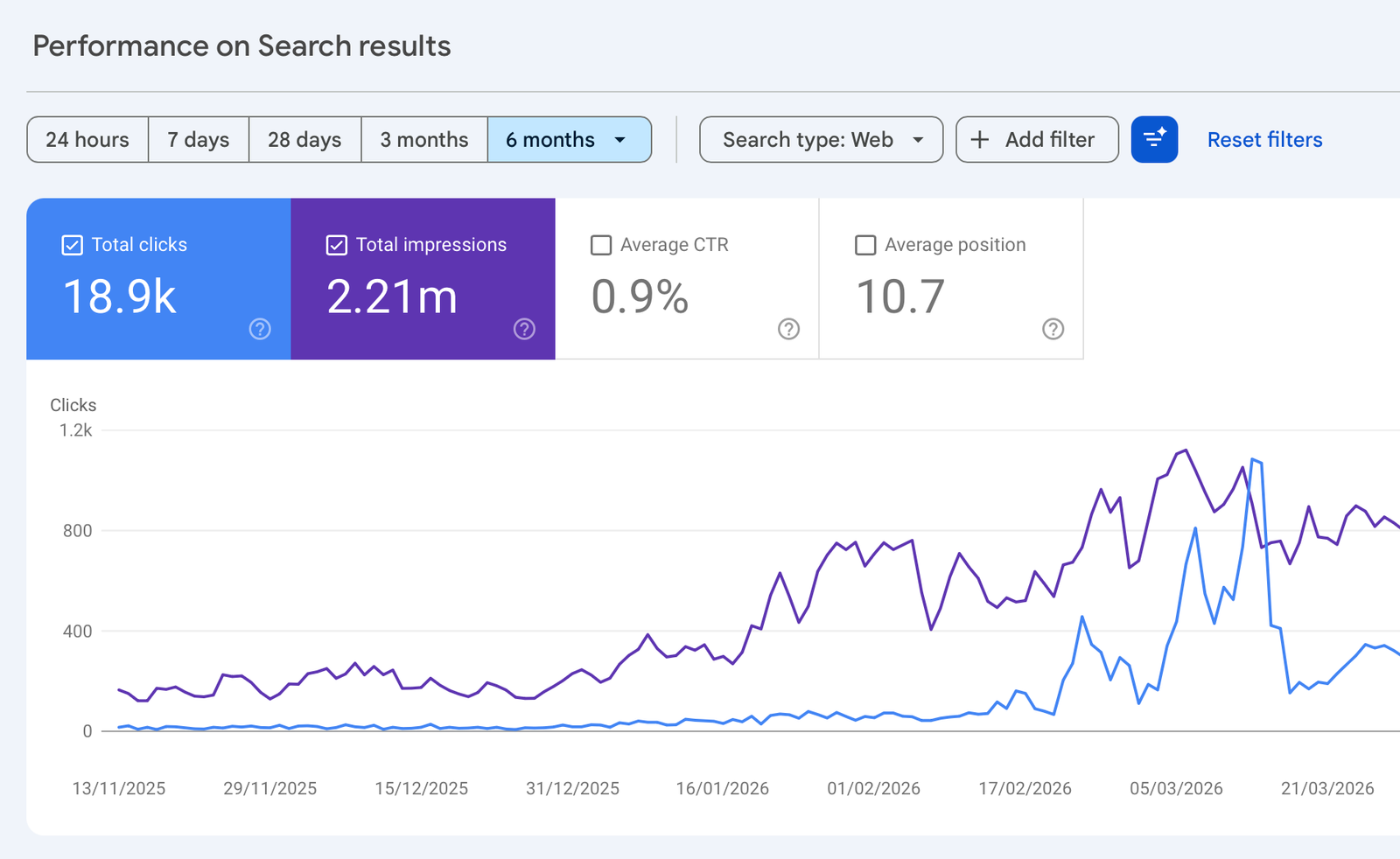1400x859 pixels.
Task: Click the plus icon in Add filter
Action: (980, 140)
